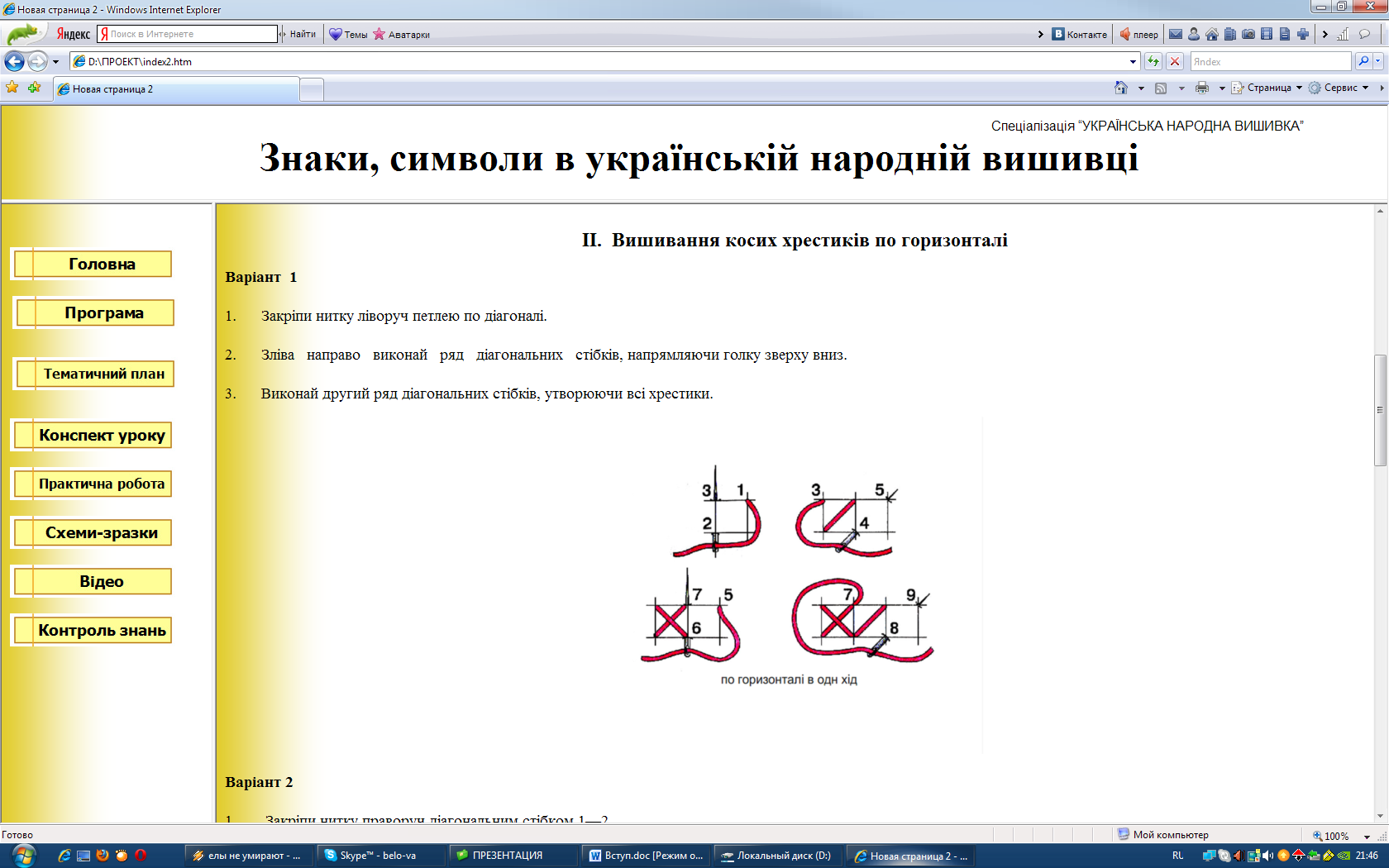Click the search magnifier button
This screenshot has height=868, width=1389.
pos(1363,61)
